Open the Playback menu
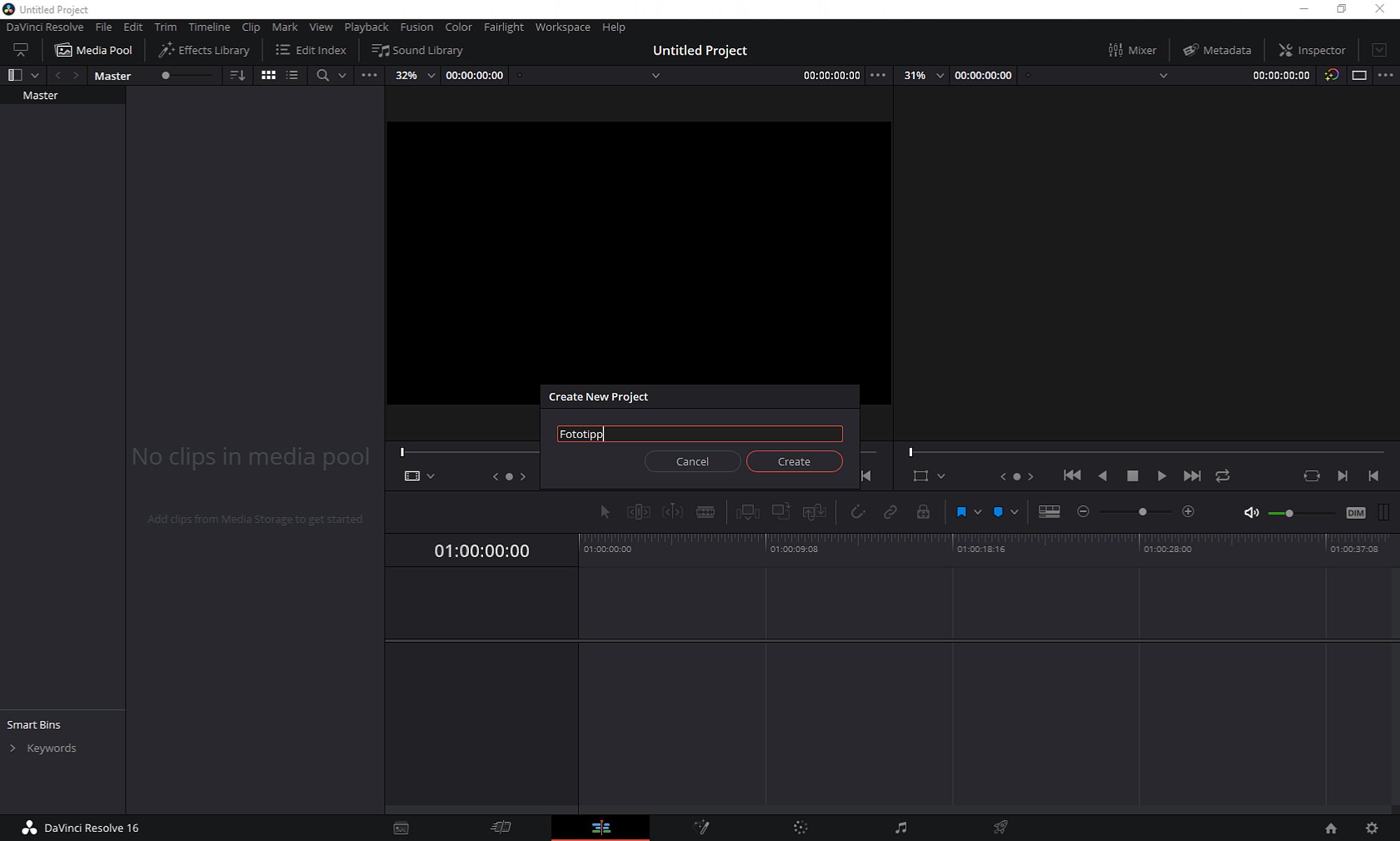Viewport: 1400px width, 841px height. click(x=366, y=27)
